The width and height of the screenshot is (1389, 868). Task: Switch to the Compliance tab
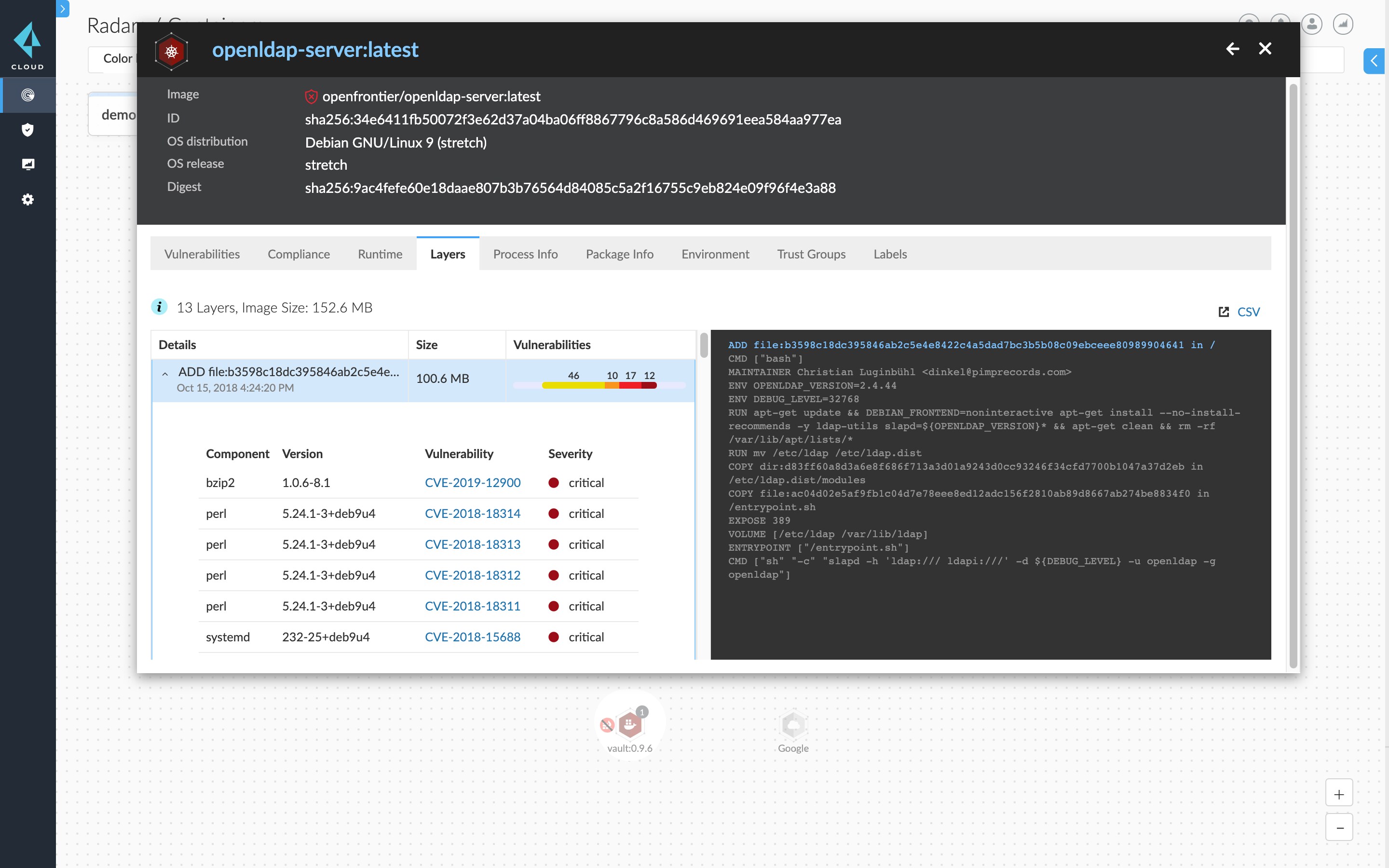pos(299,254)
